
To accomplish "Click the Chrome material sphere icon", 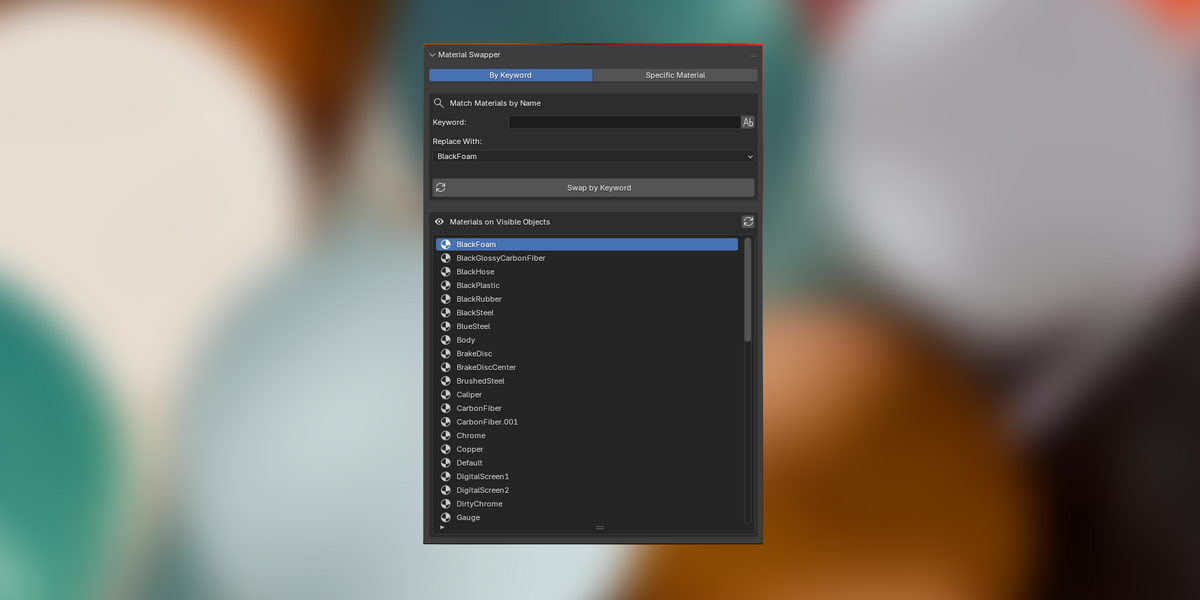I will coord(446,436).
